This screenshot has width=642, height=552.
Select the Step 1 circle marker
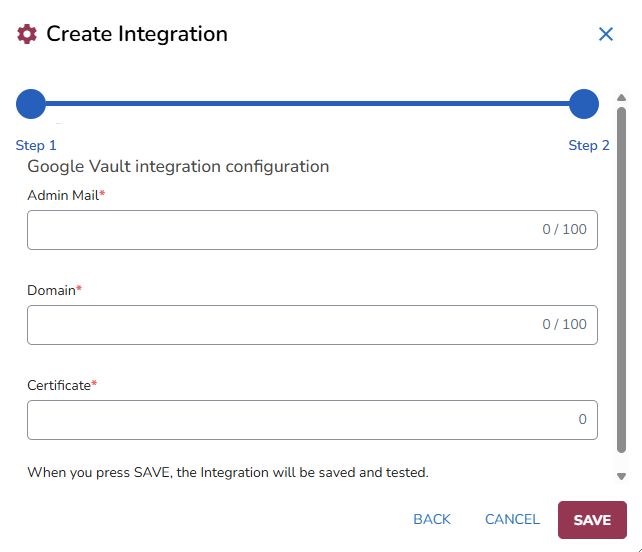[31, 103]
